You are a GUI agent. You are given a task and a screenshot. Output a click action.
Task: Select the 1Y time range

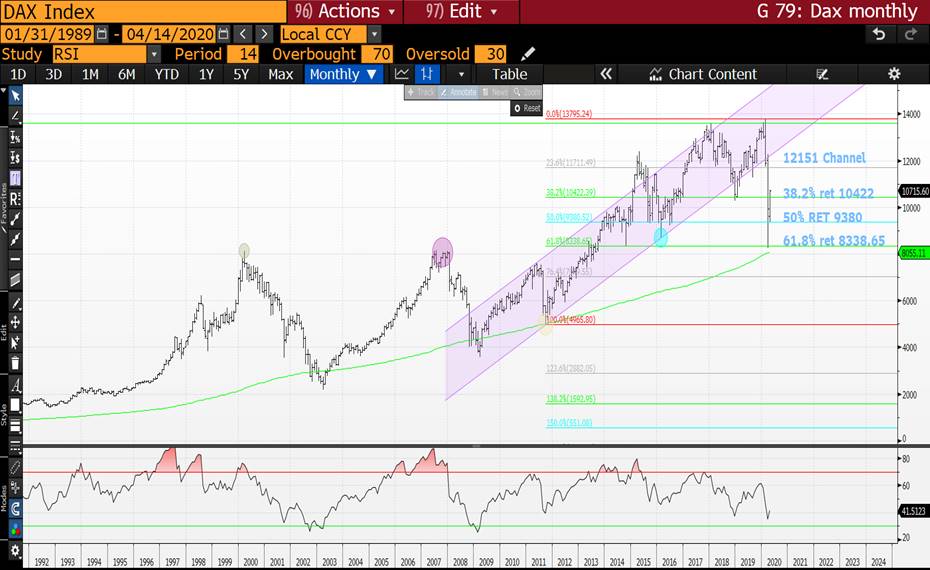coord(206,74)
